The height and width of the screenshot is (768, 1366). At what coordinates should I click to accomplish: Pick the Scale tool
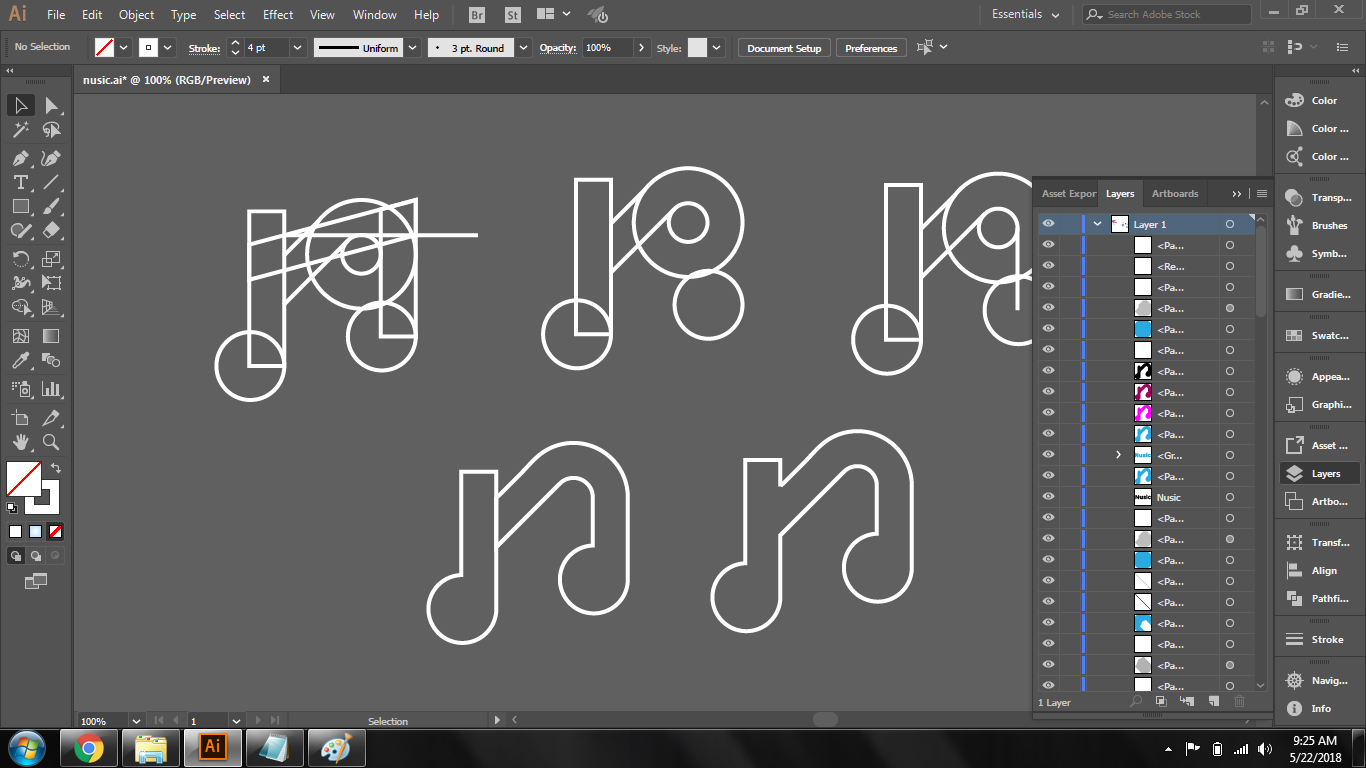[51, 259]
